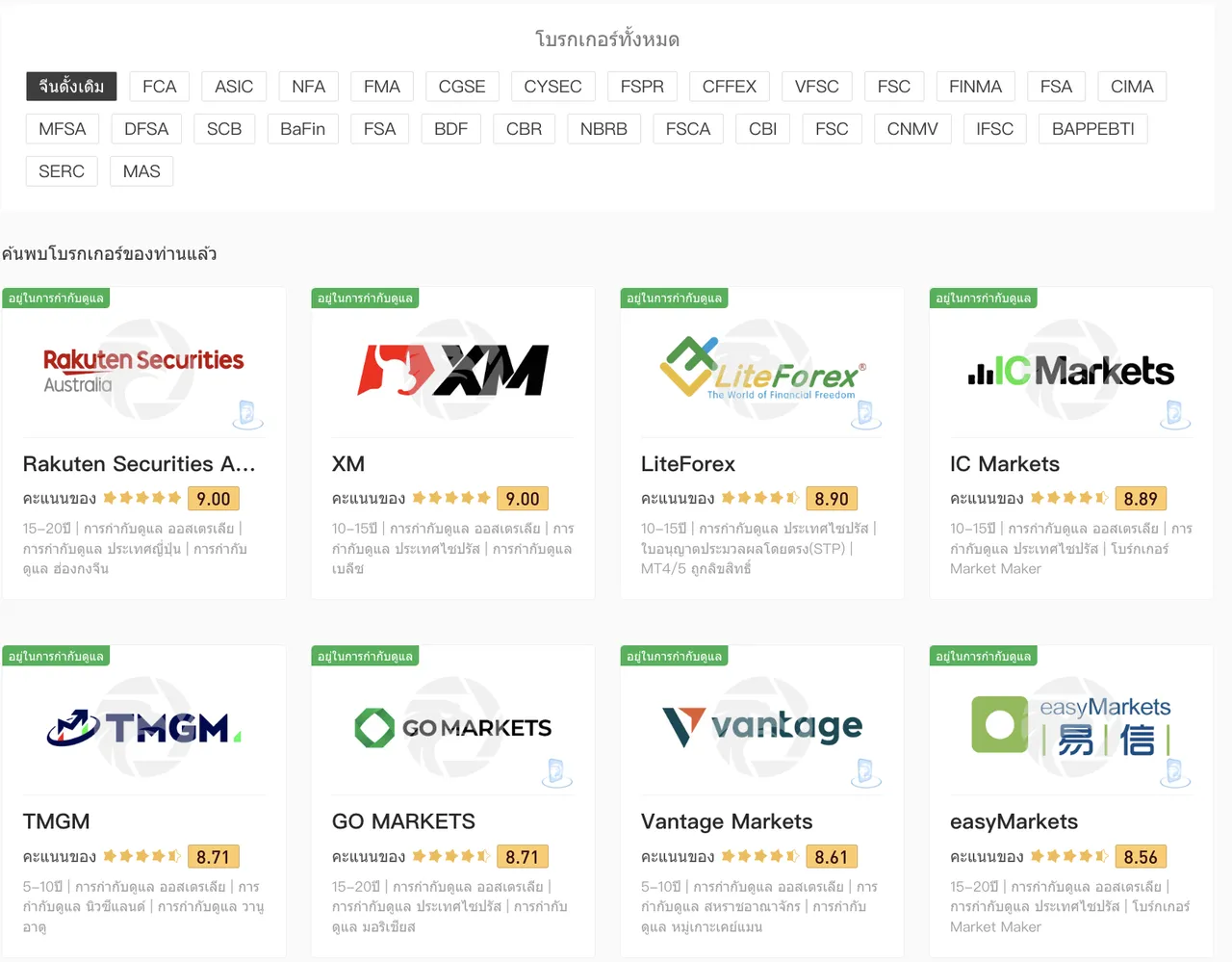This screenshot has width=1232, height=962.
Task: Open the device icon on easyMarkets card
Action: 1174,772
